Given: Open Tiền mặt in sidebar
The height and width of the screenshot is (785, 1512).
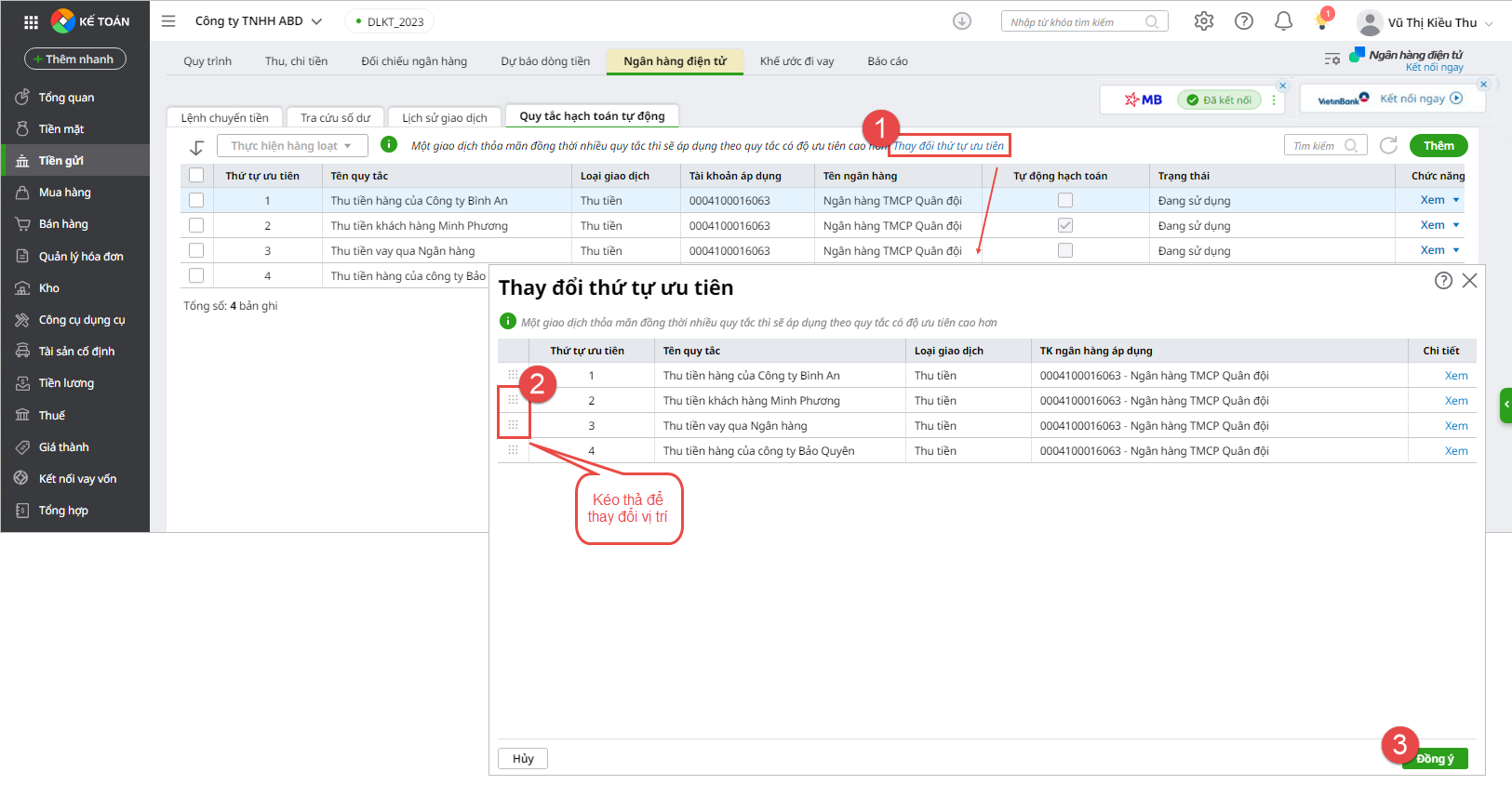Looking at the screenshot, I should tap(74, 129).
